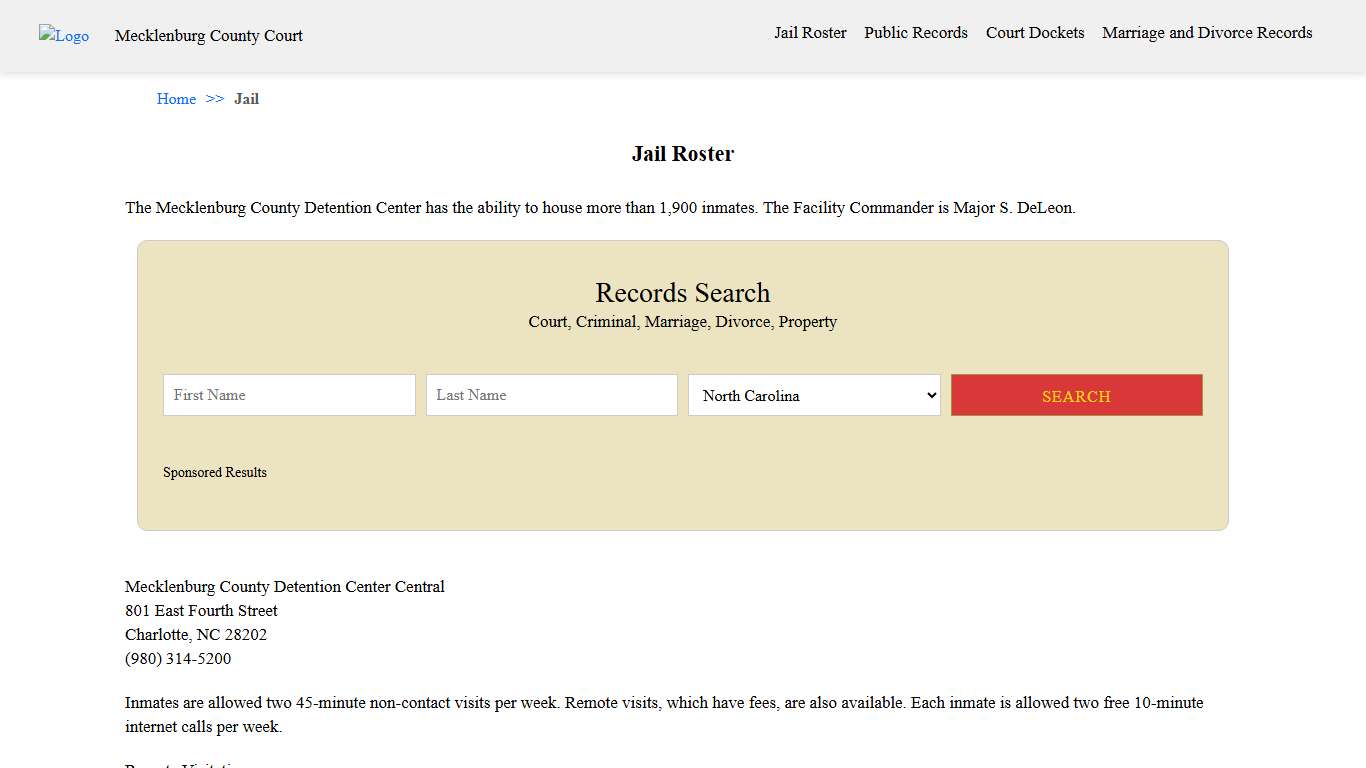Click the Sponsored Results label
The height and width of the screenshot is (768, 1366).
click(215, 472)
